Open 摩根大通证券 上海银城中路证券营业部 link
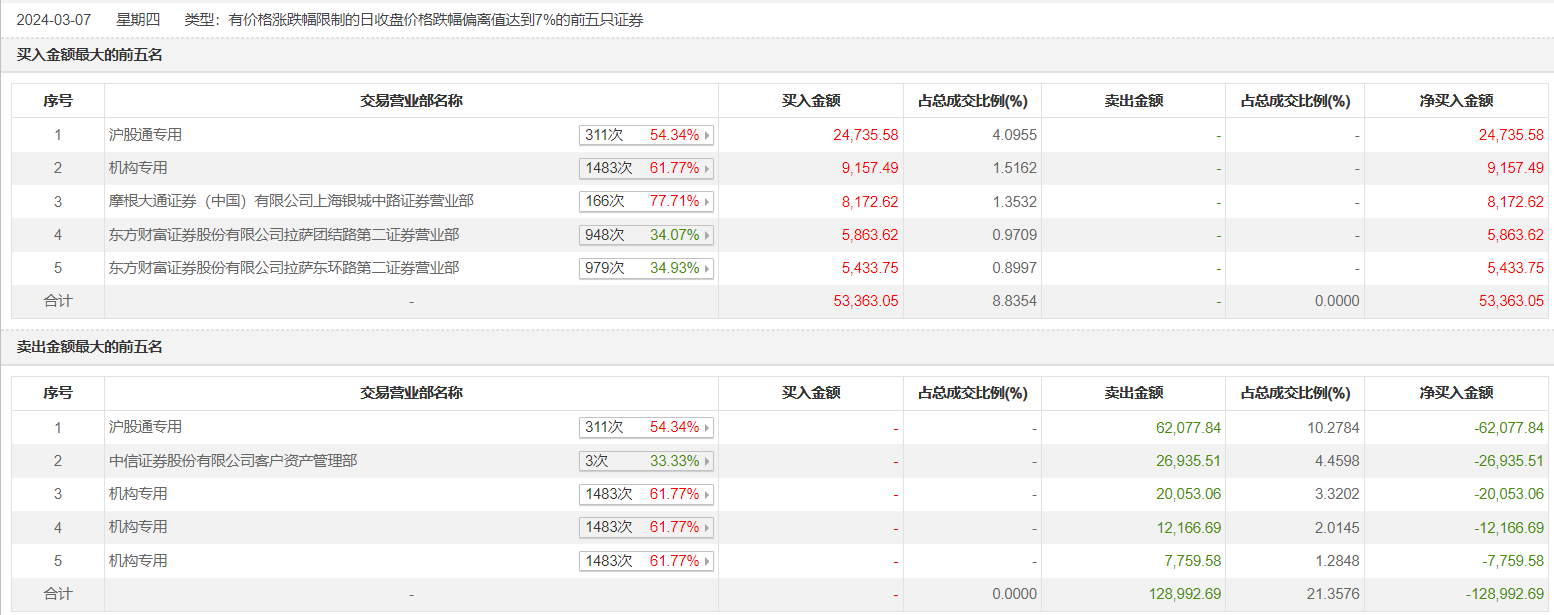Screen dimensions: 1554x615 pyautogui.click(x=291, y=201)
